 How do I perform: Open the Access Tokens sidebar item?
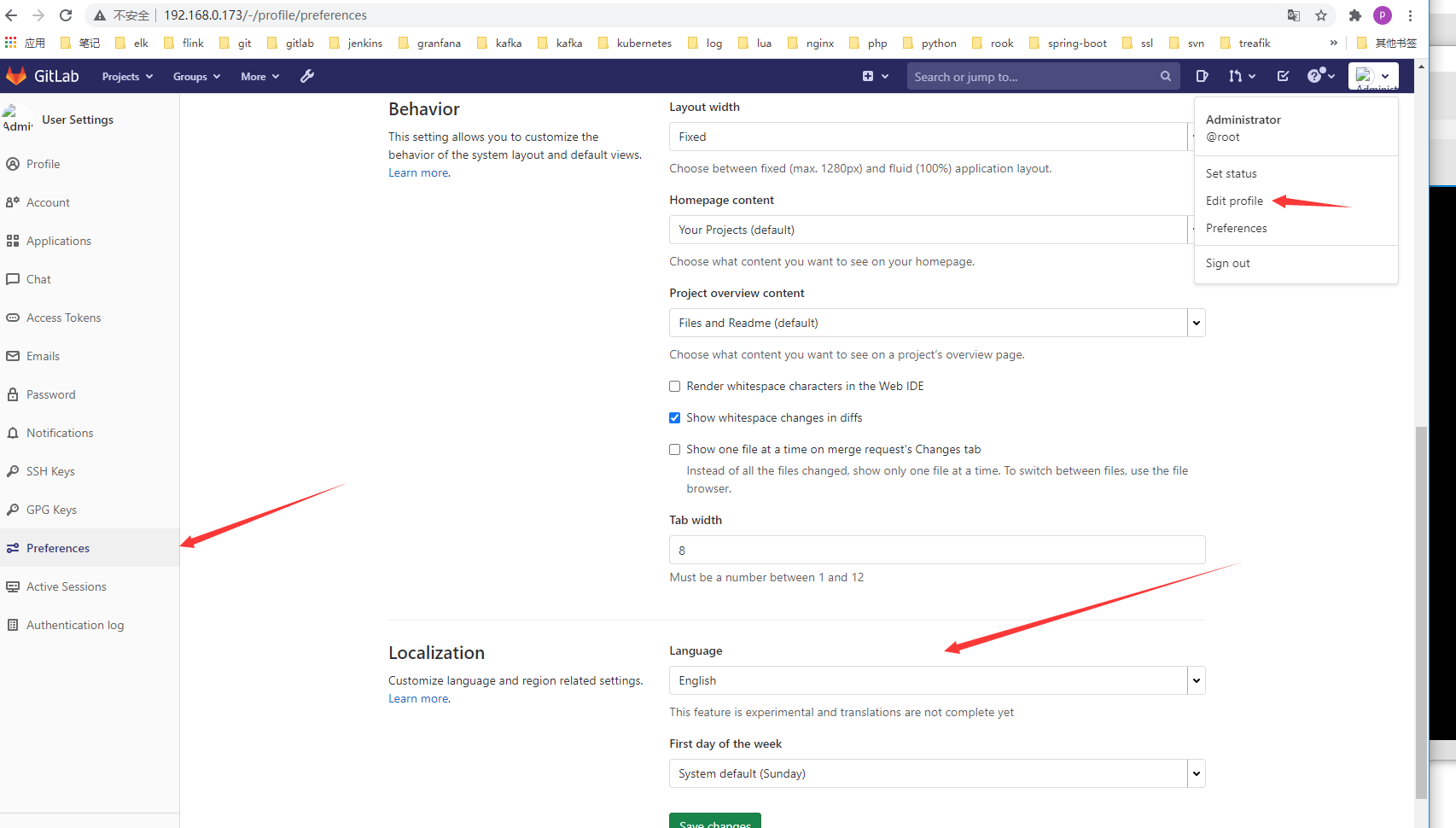pos(90,318)
